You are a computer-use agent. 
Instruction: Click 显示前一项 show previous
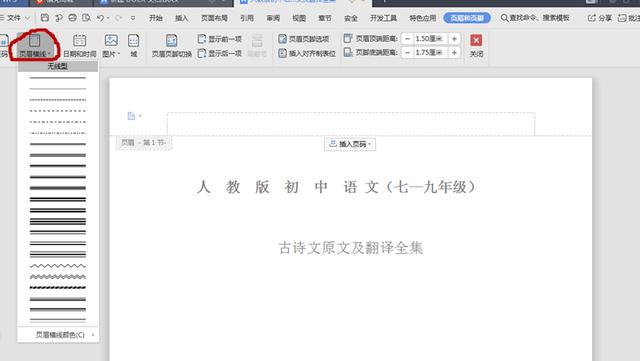coord(220,39)
